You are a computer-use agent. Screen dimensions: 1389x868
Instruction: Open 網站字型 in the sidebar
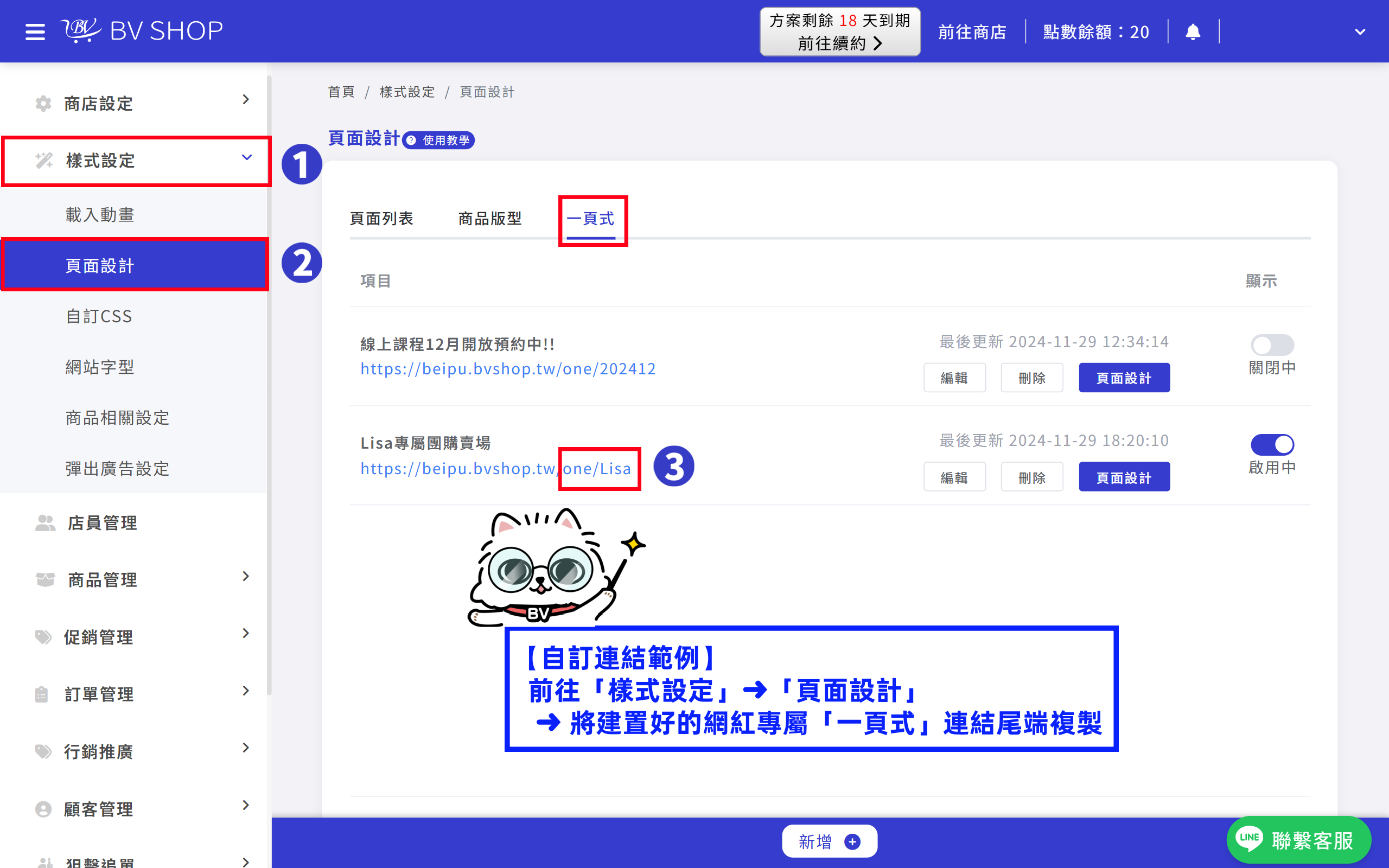point(100,367)
